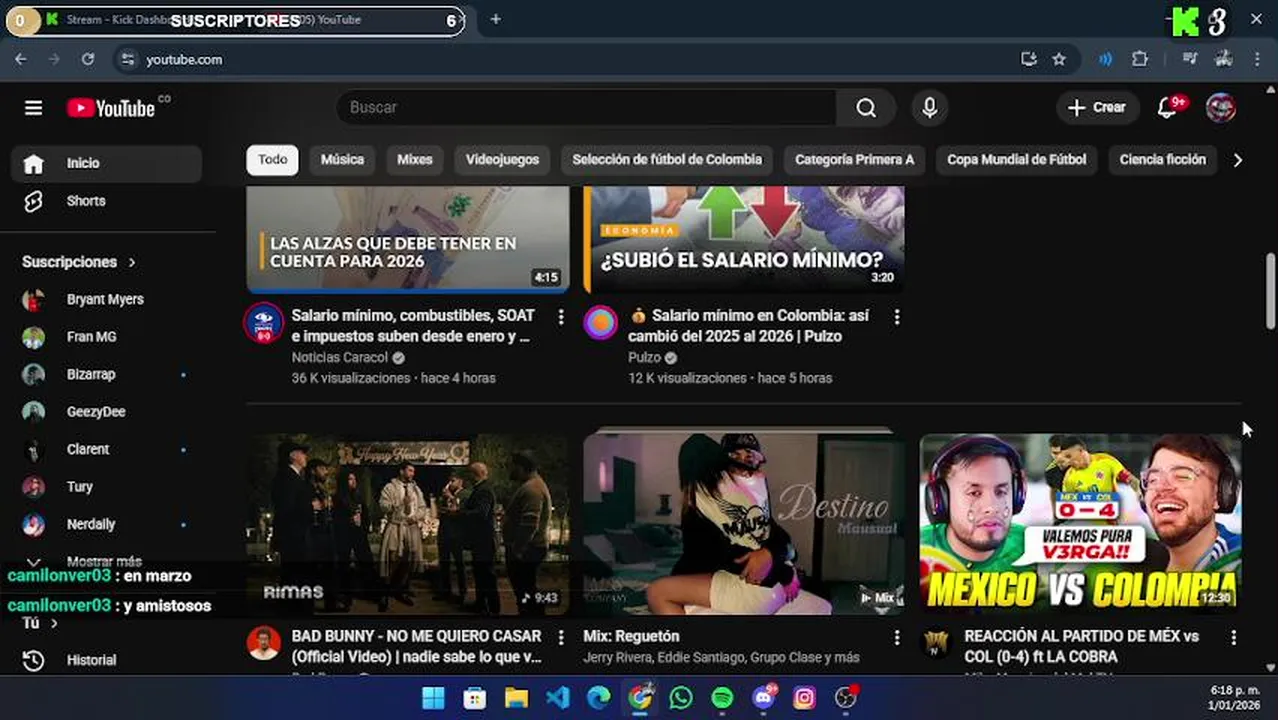This screenshot has width=1278, height=720.
Task: Select the Videojuegos filter chip
Action: pyautogui.click(x=502, y=159)
